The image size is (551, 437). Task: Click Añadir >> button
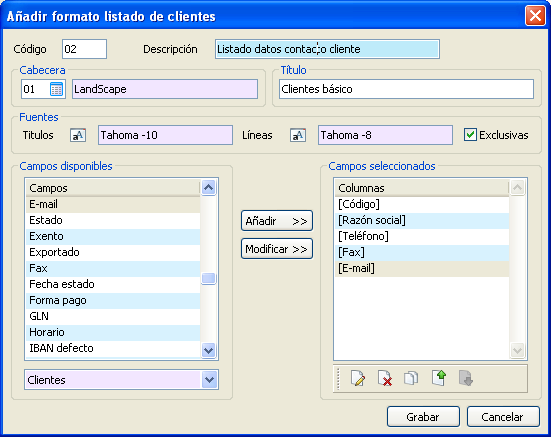[277, 221]
